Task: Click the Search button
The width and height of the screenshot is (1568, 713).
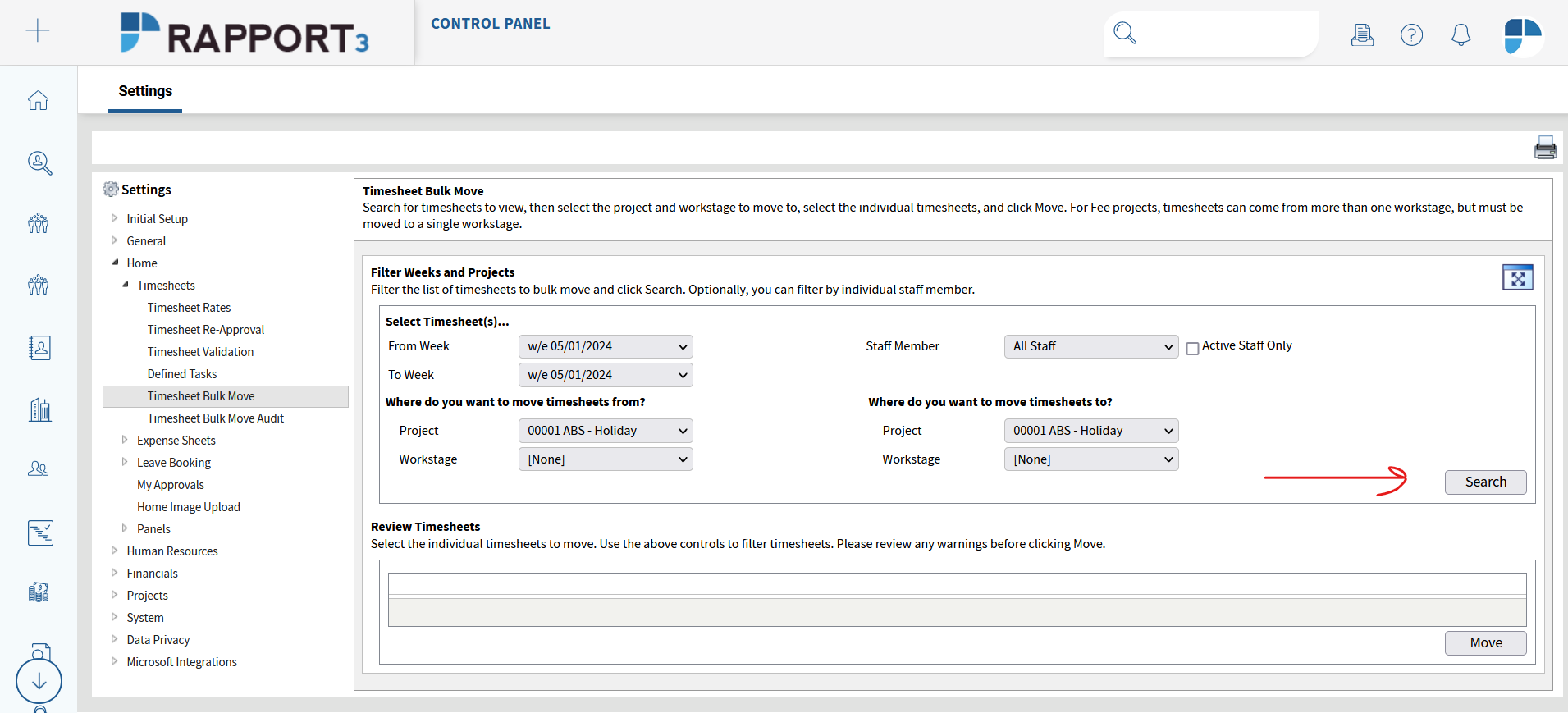Action: (x=1485, y=482)
